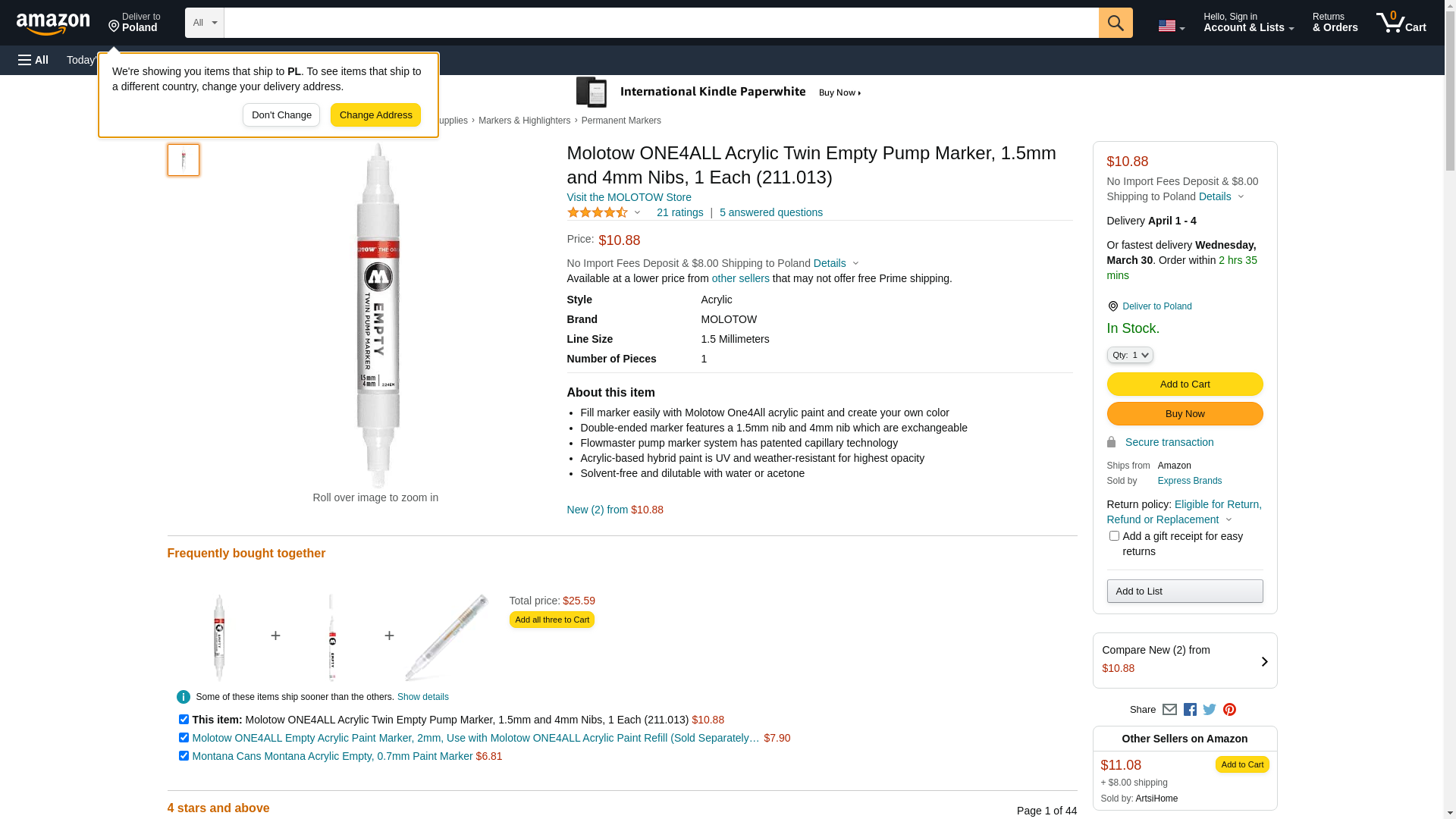Click the Buy Now button
The width and height of the screenshot is (1456, 819).
point(1185,414)
